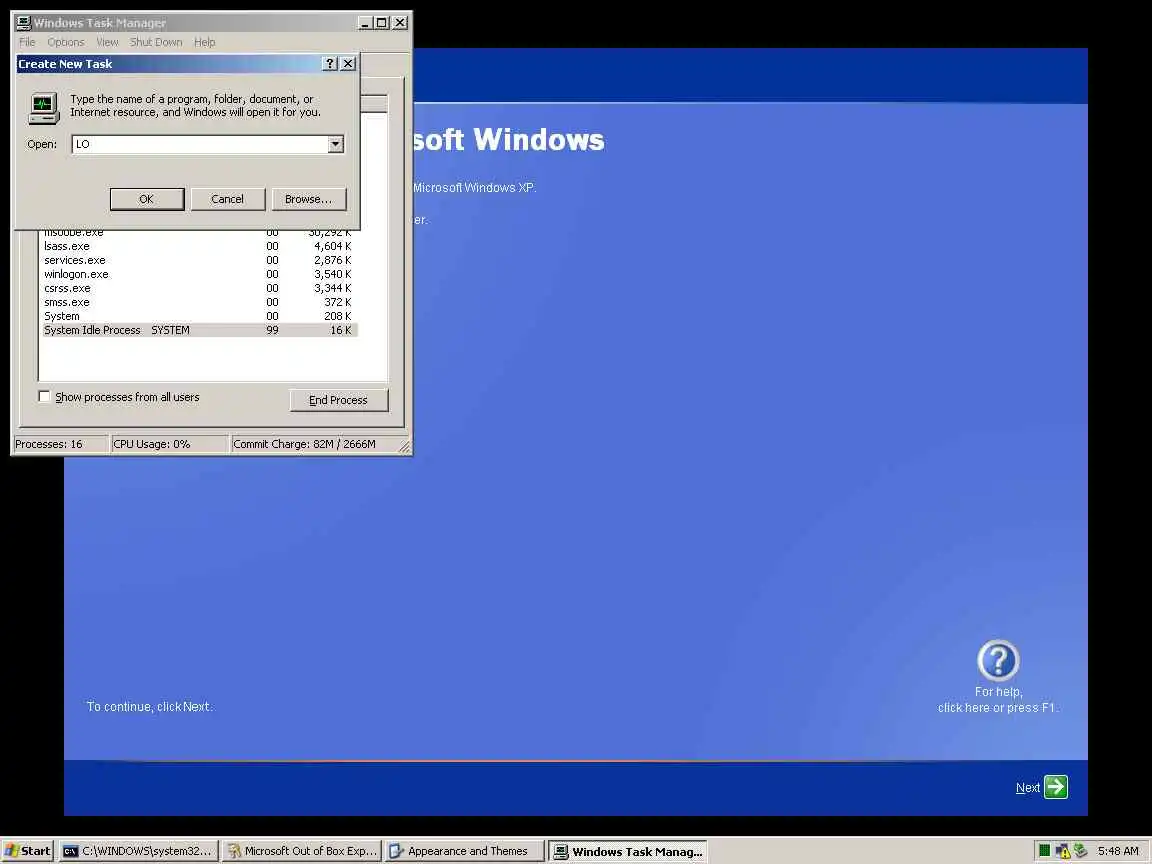1152x864 pixels.
Task: Maximize the Windows Task Manager window
Action: pos(381,23)
